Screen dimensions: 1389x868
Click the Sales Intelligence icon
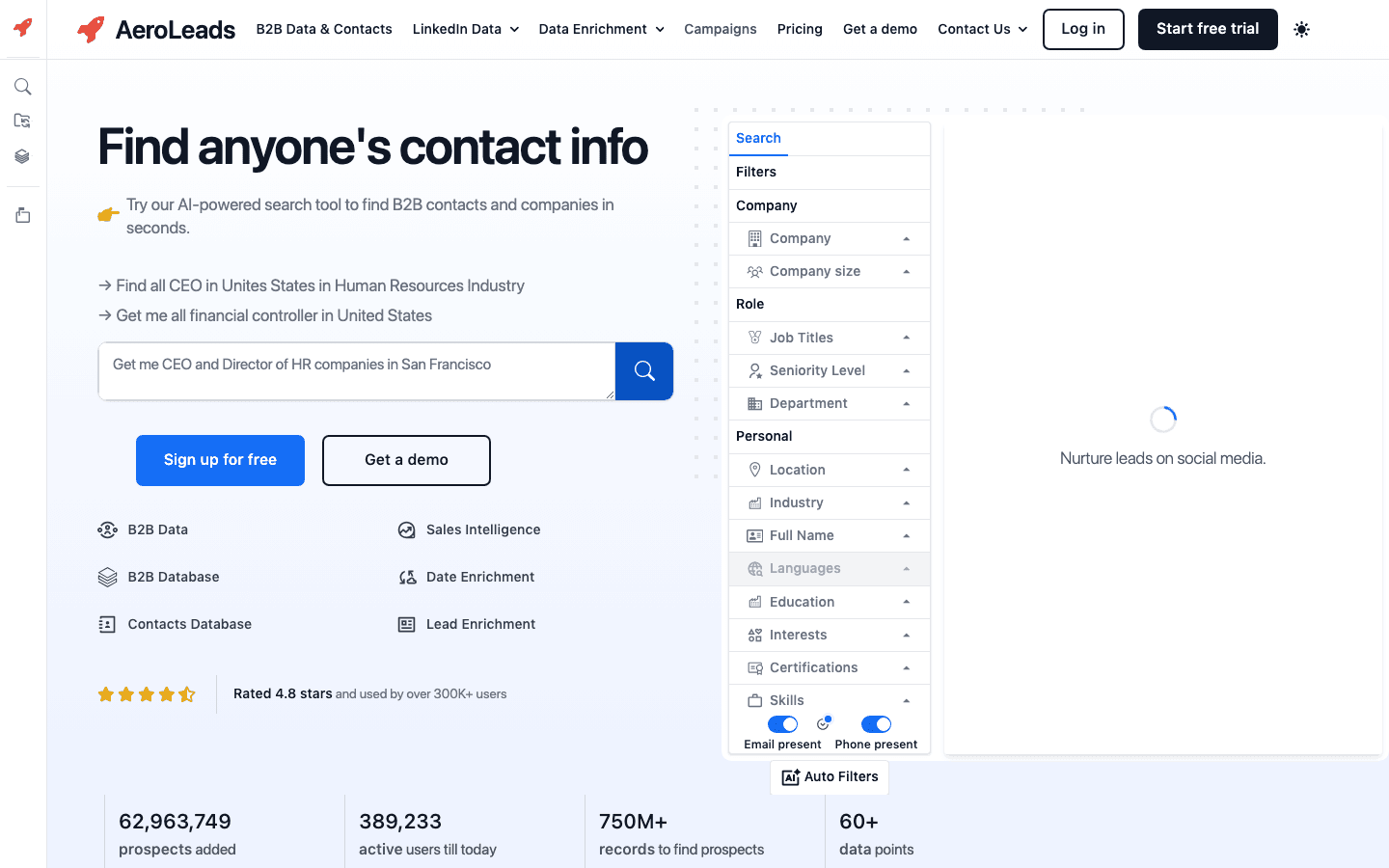407,529
